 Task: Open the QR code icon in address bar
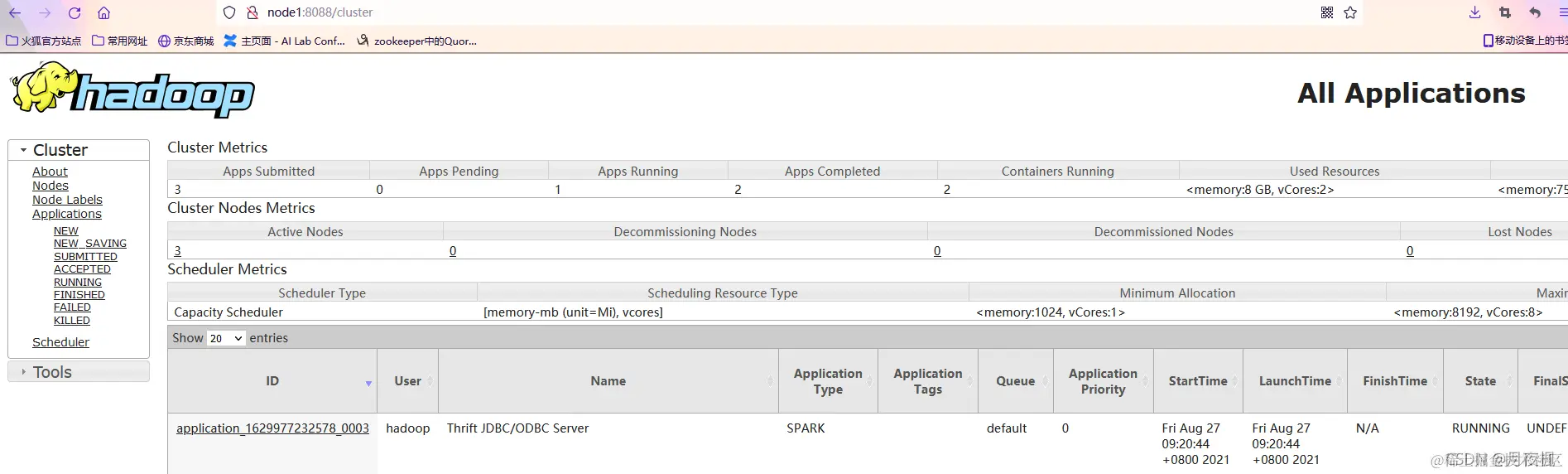pyautogui.click(x=1327, y=12)
